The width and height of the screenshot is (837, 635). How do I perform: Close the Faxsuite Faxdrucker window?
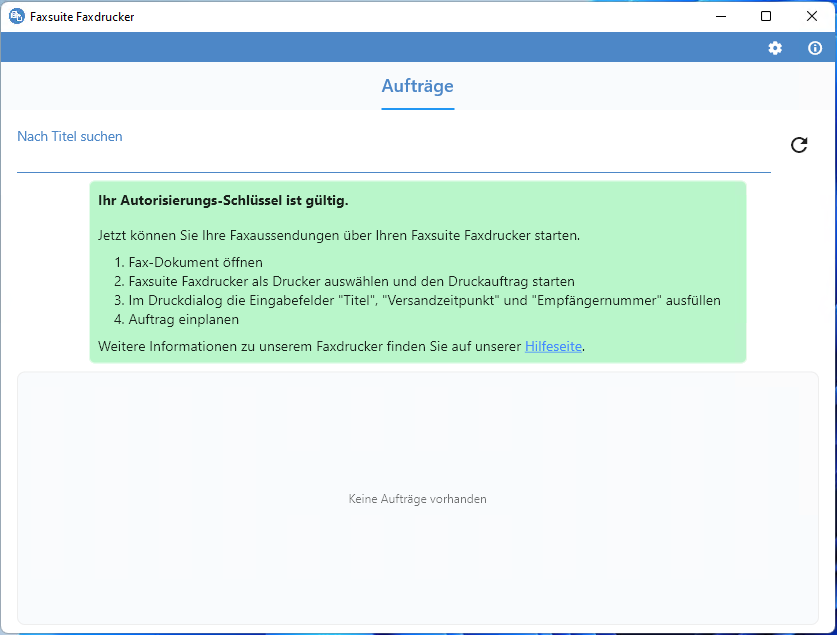[x=812, y=17]
